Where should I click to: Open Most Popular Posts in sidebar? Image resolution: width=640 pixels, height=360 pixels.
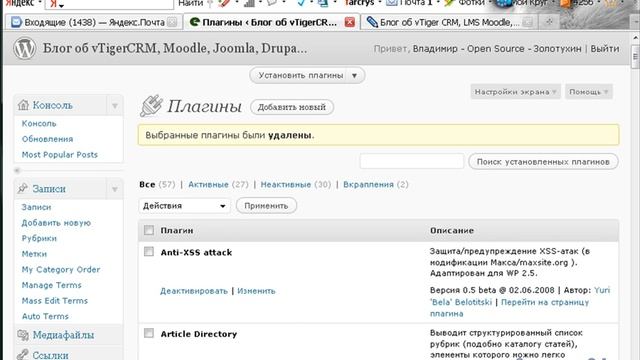60,155
